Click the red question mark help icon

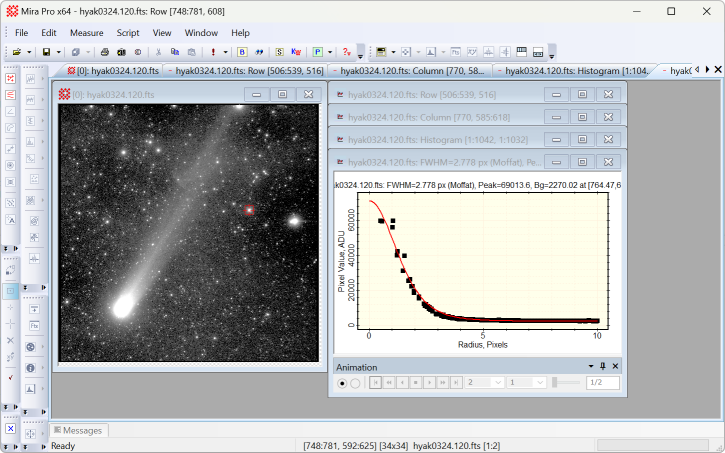(x=346, y=51)
